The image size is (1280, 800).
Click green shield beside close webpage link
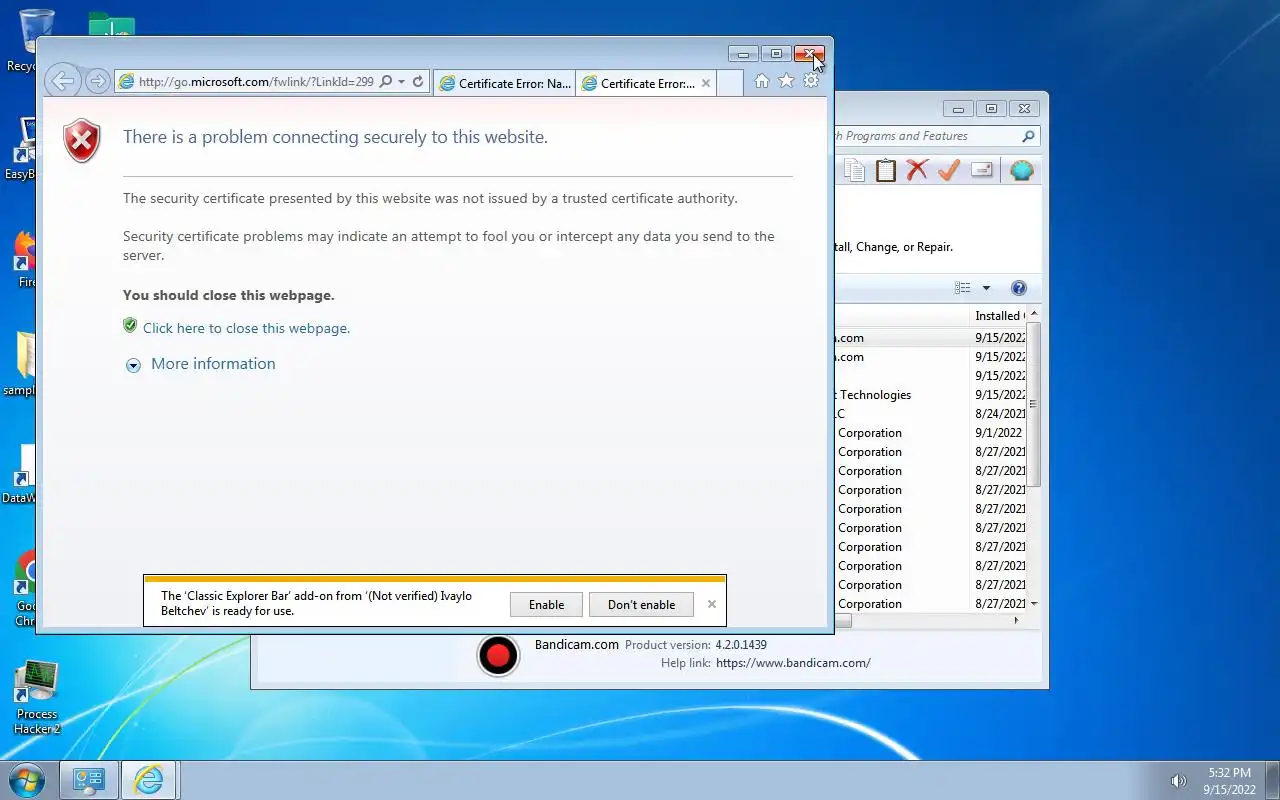click(130, 326)
